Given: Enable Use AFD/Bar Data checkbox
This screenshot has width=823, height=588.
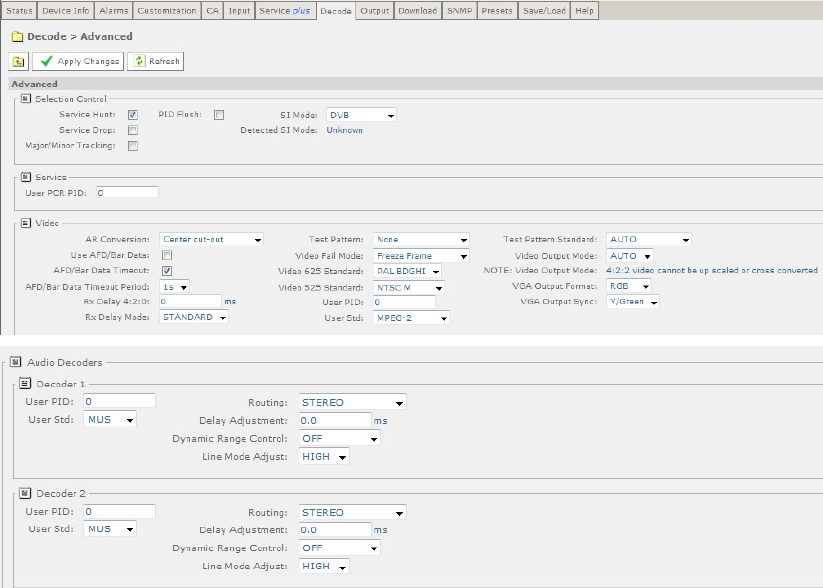Looking at the screenshot, I should [x=167, y=255].
